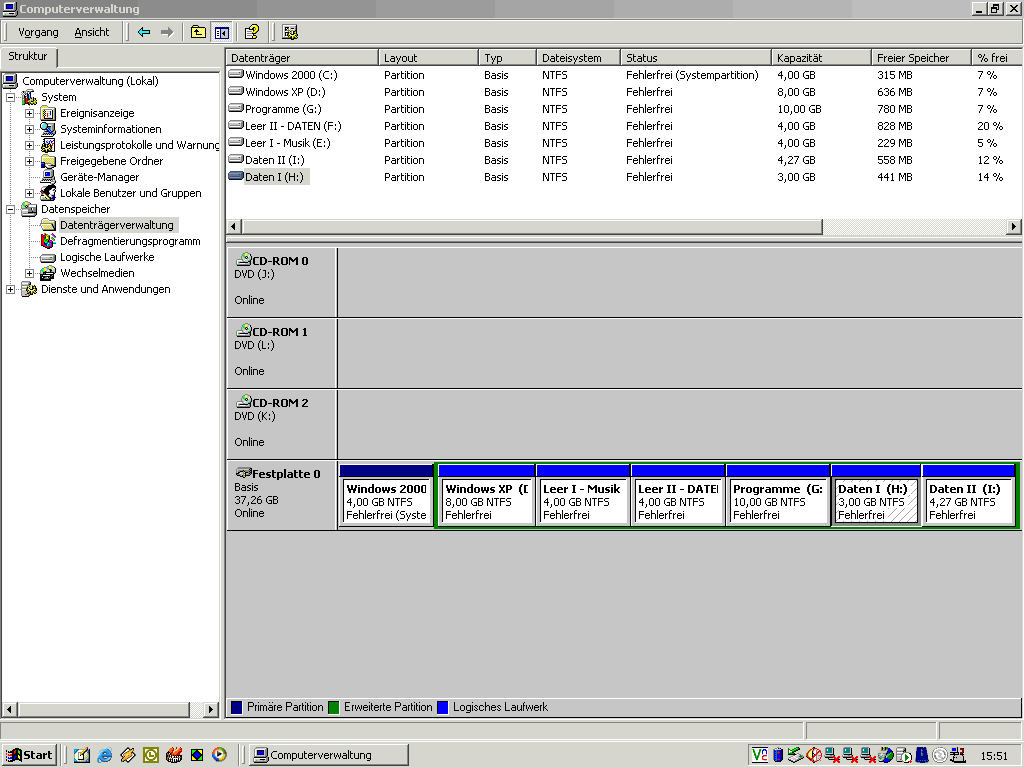The image size is (1024, 768).
Task: Click the disk settings toolbar icon
Action: tap(290, 32)
